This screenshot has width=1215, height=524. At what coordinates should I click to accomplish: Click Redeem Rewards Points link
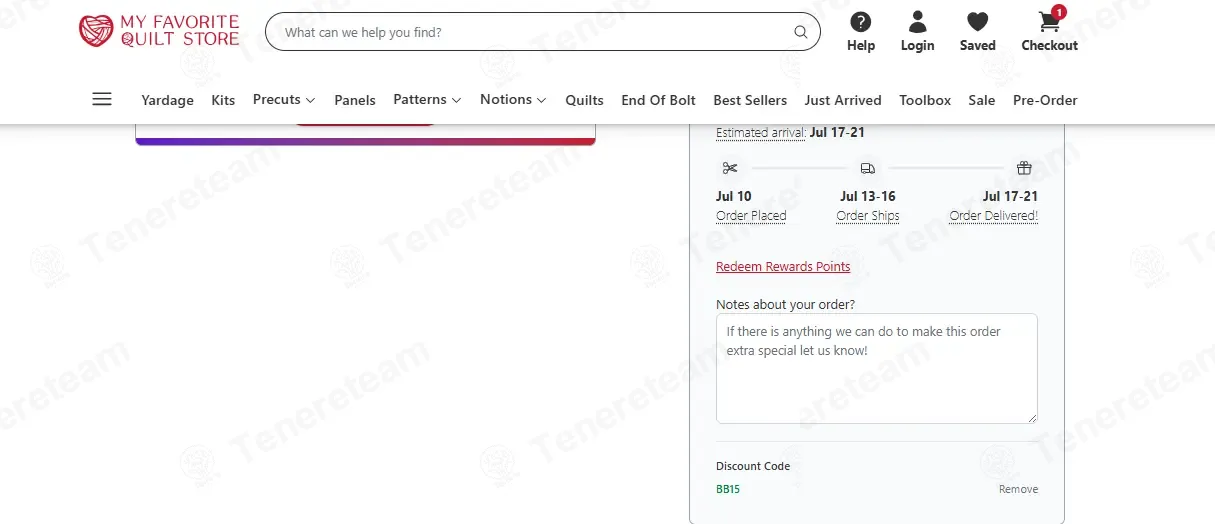783,267
